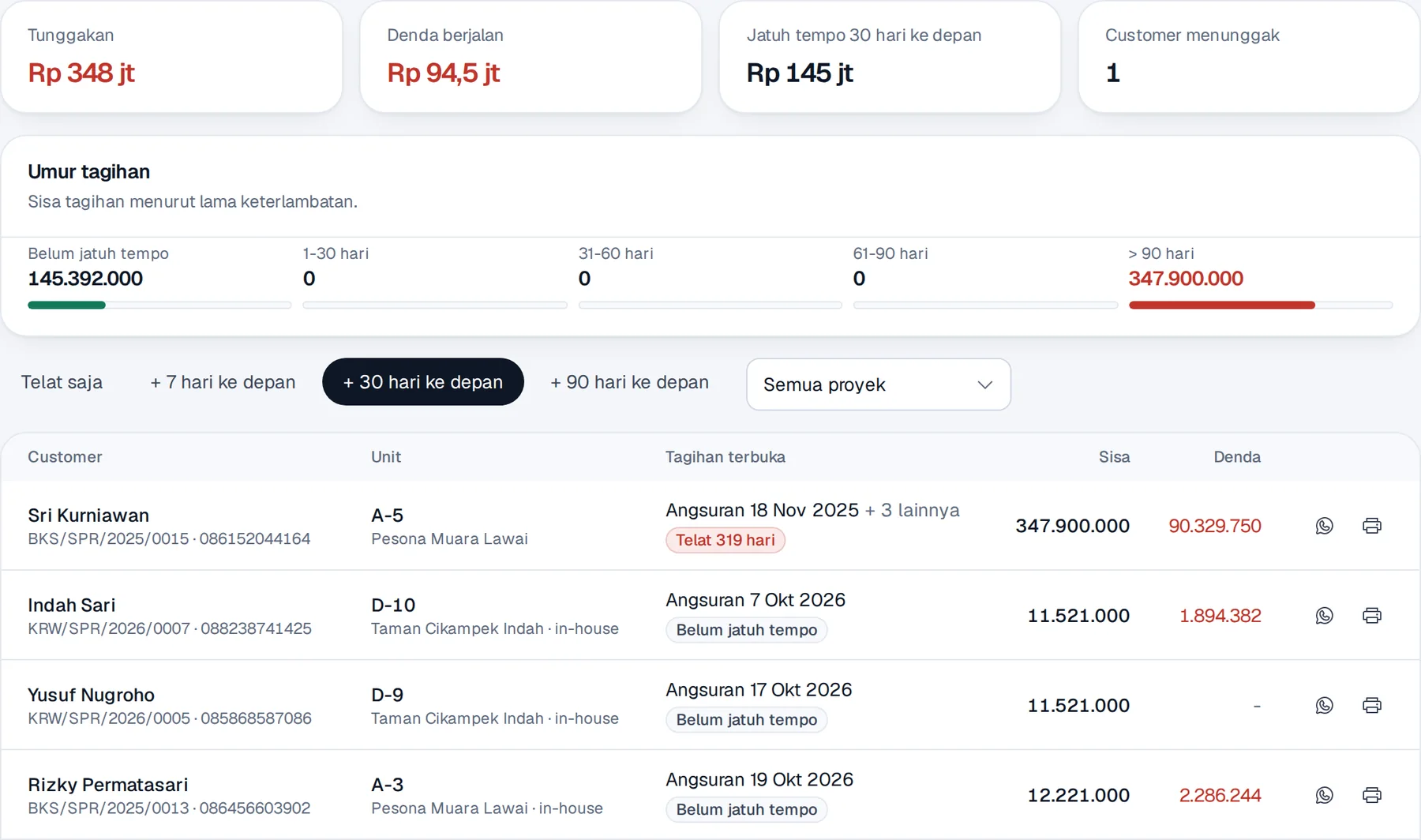Contact Yusuf Nugroho via WhatsApp icon
Image resolution: width=1421 pixels, height=840 pixels.
(1324, 706)
